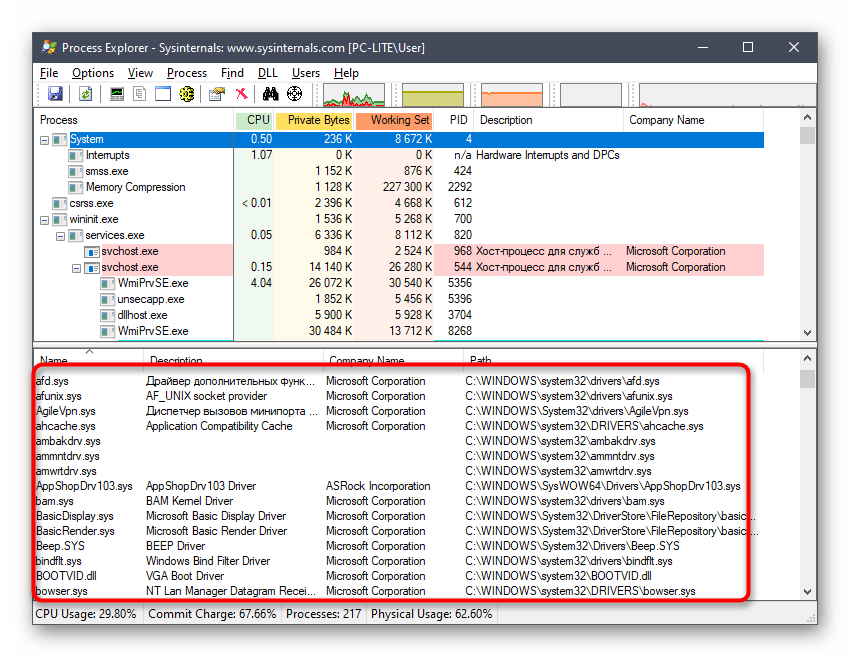Screen dimensions: 850x657
Task: Open the System Information toolbar icon
Action: click(117, 94)
